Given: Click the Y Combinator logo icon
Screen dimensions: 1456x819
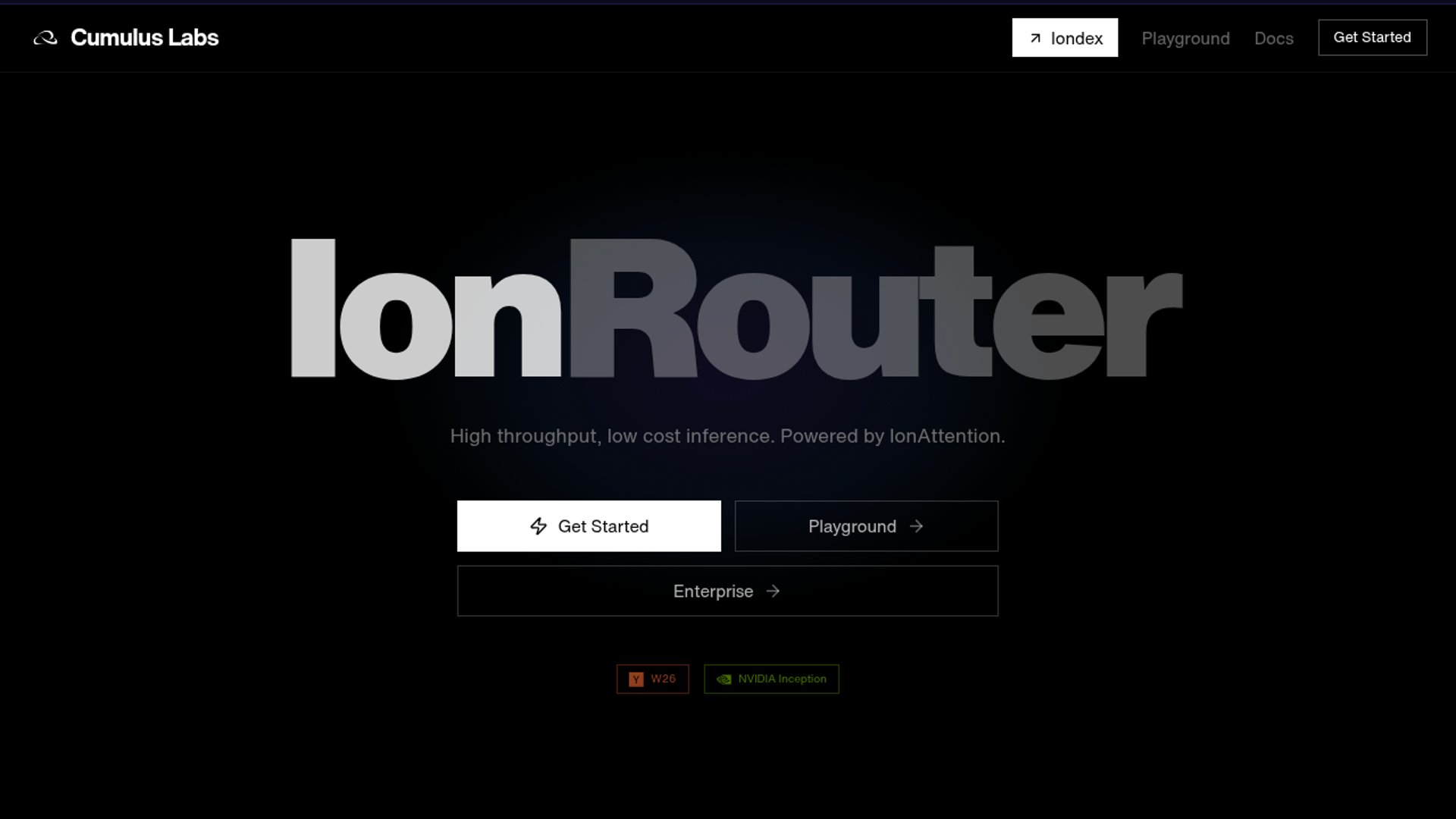Looking at the screenshot, I should 636,679.
